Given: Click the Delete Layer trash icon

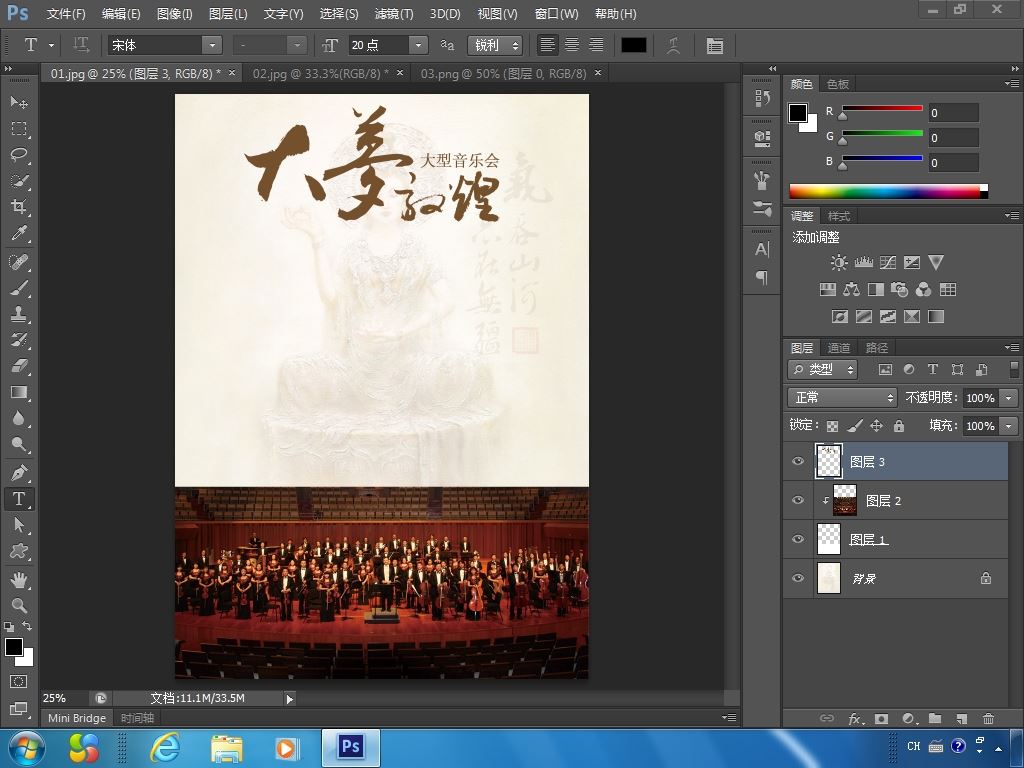Looking at the screenshot, I should (988, 718).
